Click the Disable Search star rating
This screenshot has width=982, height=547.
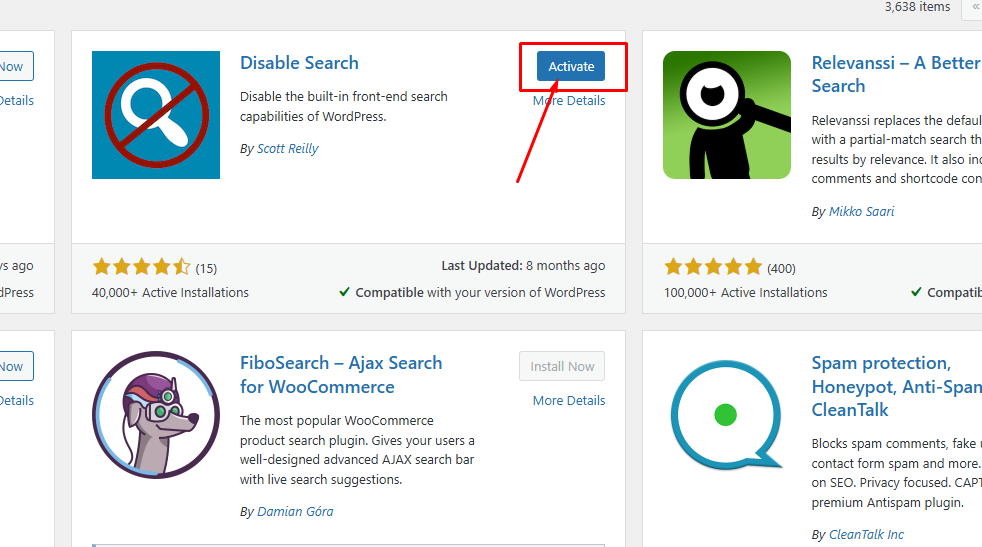coord(142,268)
